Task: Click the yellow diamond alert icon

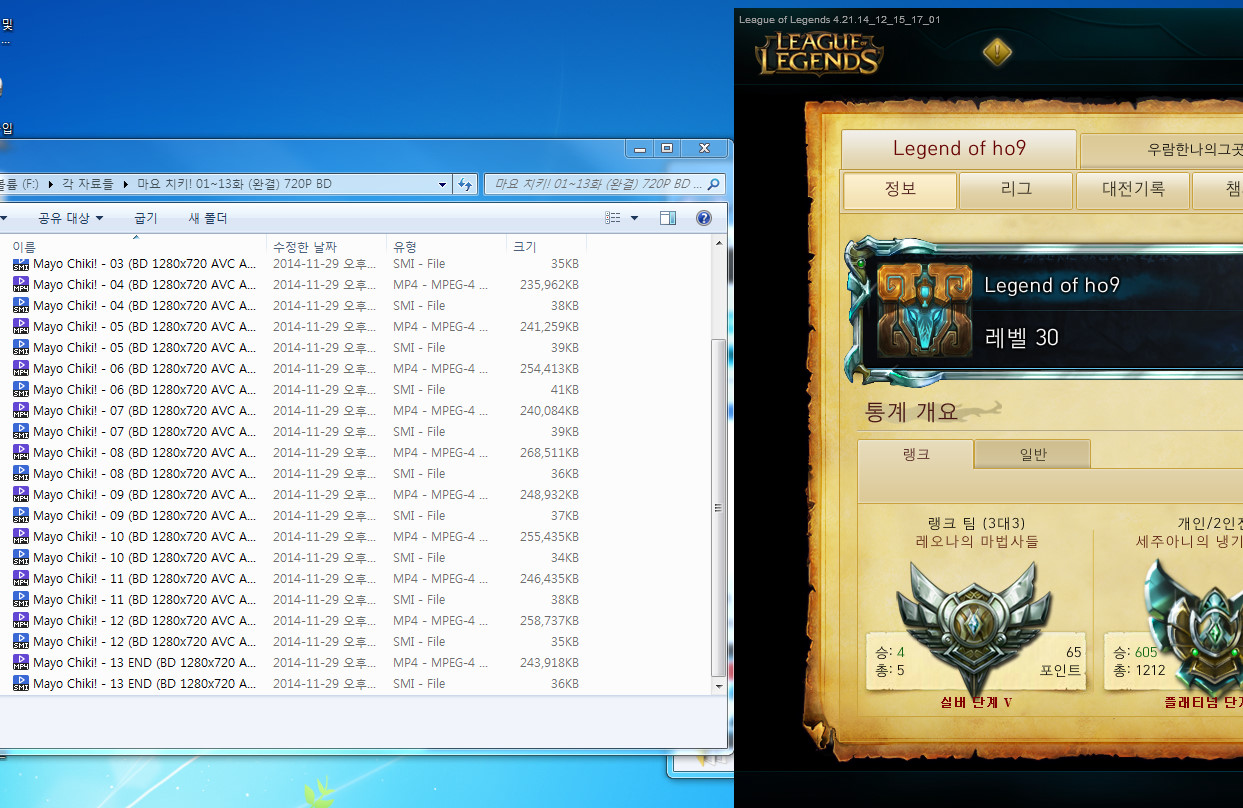Action: point(997,52)
